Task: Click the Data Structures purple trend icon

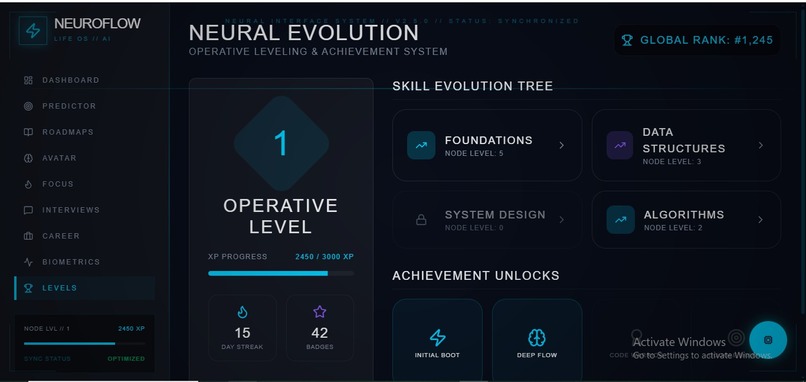Action: [x=620, y=145]
